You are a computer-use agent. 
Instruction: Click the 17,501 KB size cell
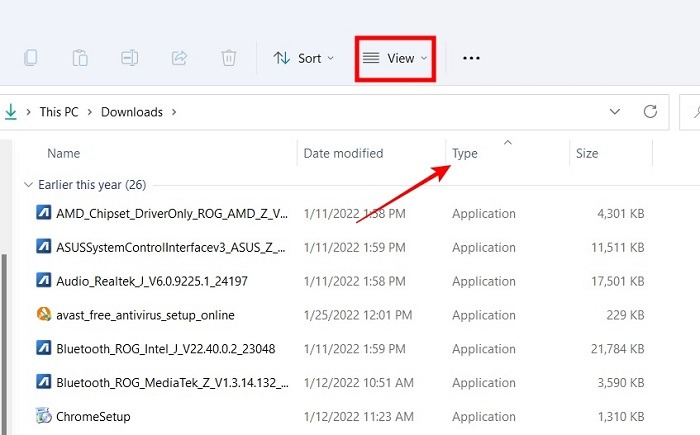tap(618, 281)
